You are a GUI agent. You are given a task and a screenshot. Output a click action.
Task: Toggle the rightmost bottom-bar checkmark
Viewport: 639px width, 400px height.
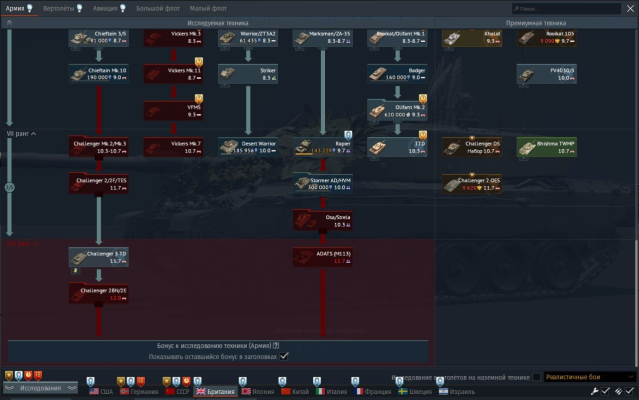click(630, 390)
